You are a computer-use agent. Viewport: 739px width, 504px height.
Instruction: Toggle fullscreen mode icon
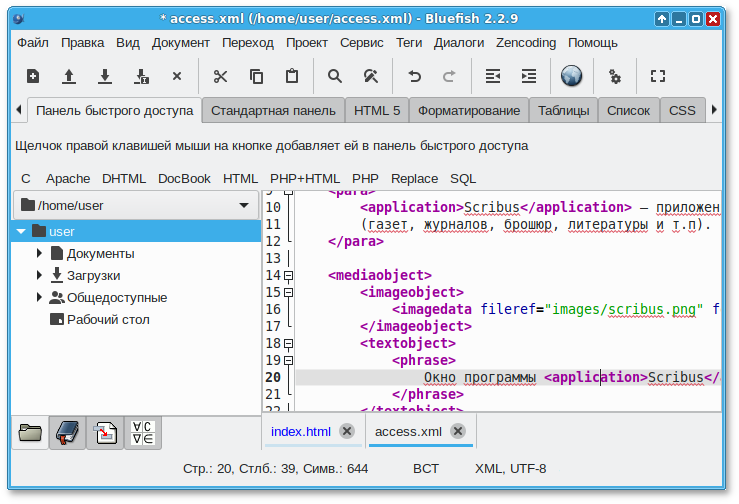(x=657, y=76)
